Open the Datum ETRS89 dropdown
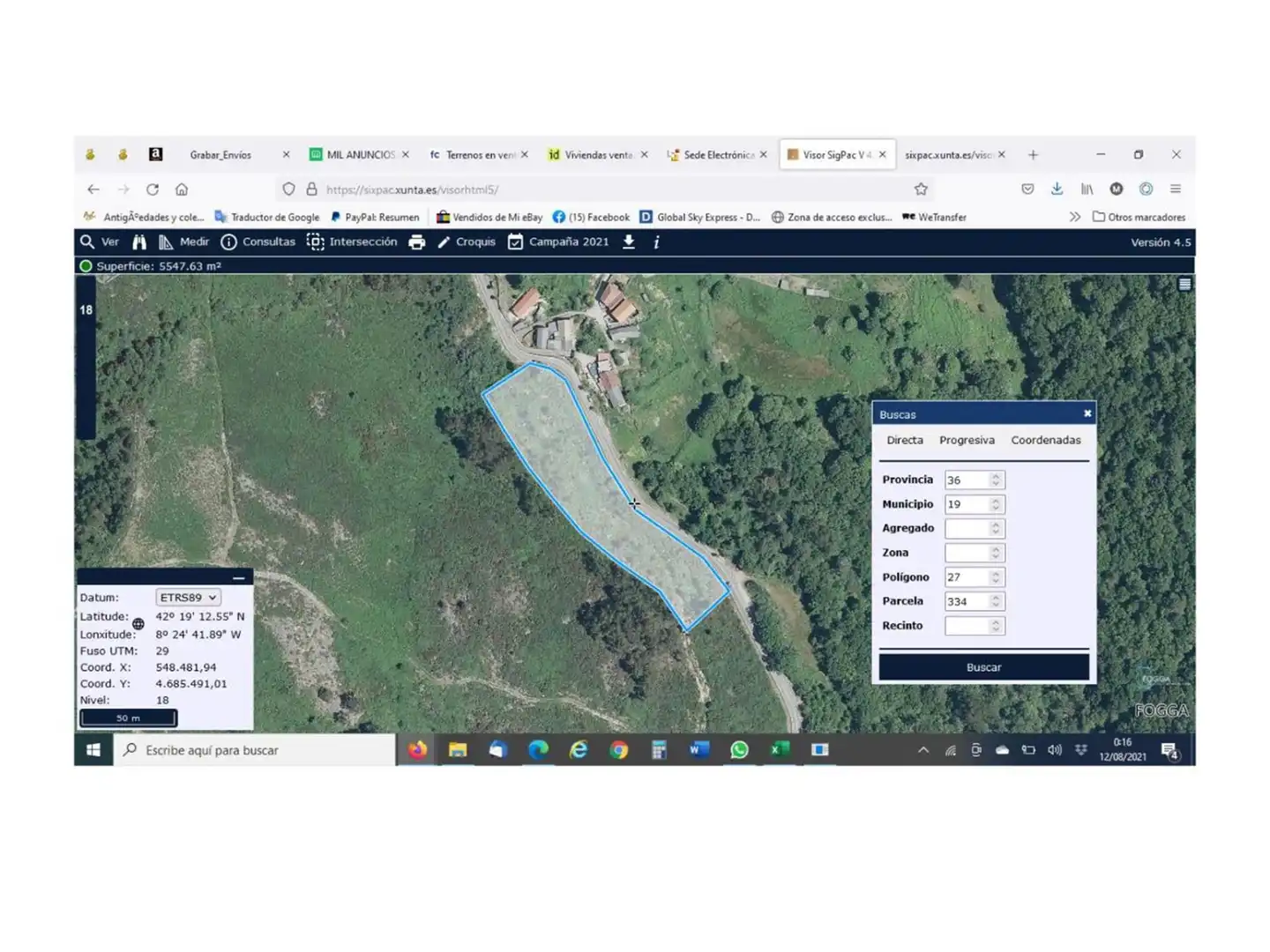Image resolution: width=1270 pixels, height=952 pixels. (188, 598)
